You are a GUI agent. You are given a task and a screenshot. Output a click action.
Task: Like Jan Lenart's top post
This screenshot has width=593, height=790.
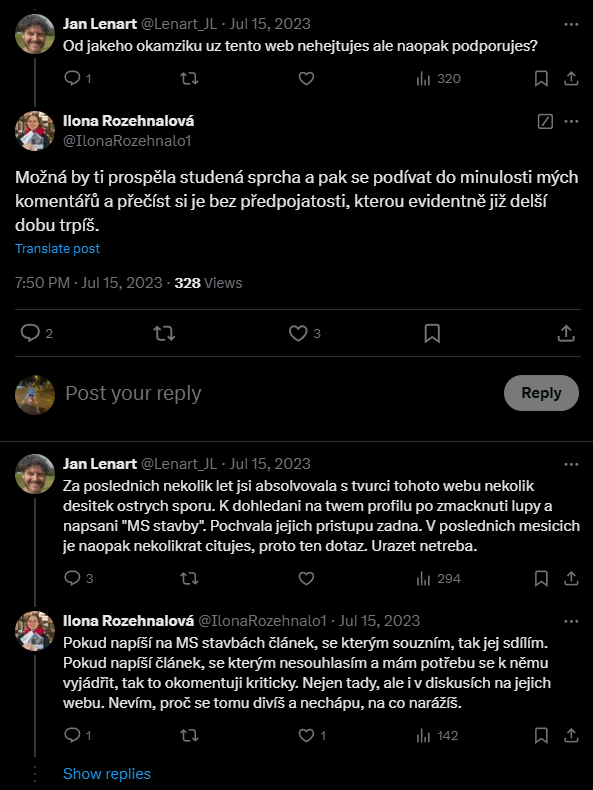click(x=306, y=79)
